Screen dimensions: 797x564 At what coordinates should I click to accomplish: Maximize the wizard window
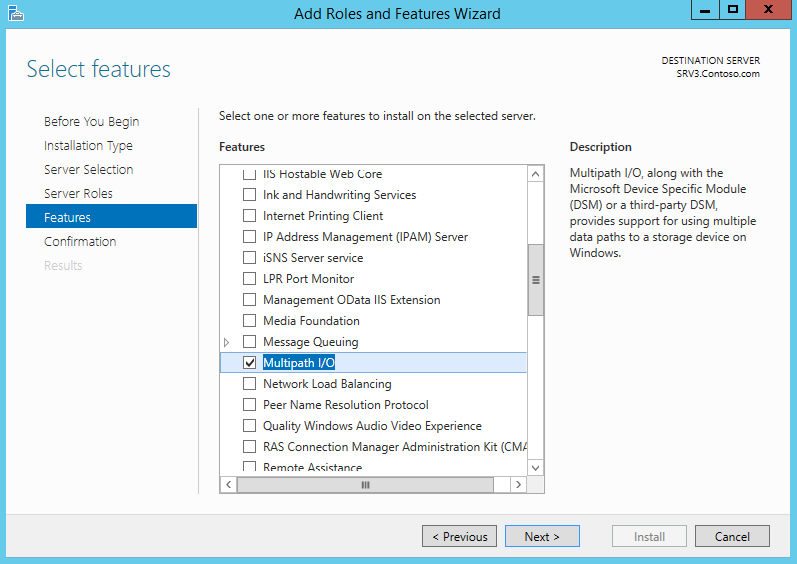tap(733, 10)
